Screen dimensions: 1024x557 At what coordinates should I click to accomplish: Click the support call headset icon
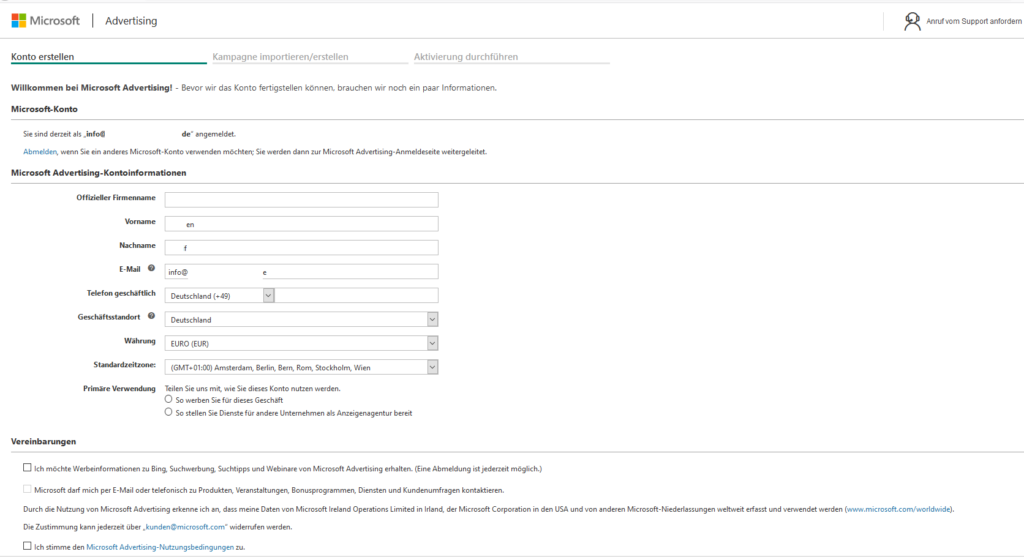pos(912,21)
